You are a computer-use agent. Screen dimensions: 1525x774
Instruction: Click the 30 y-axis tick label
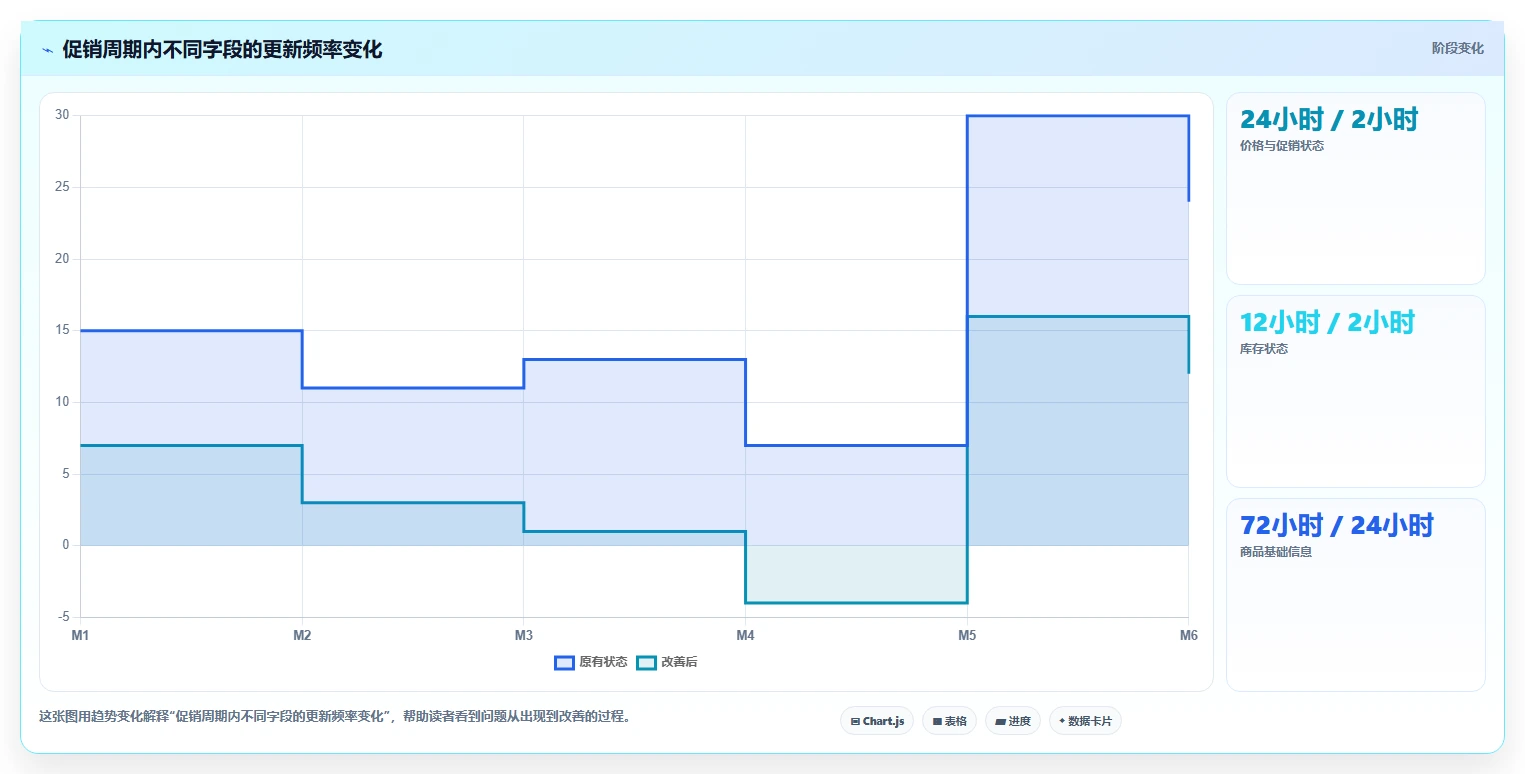coord(62,115)
